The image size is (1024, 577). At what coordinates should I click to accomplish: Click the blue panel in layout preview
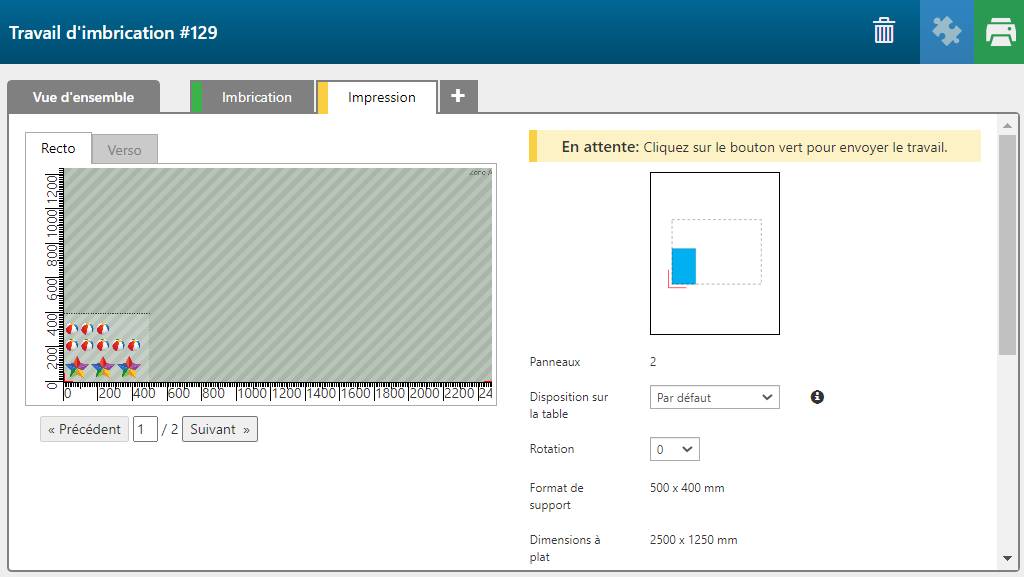point(683,266)
